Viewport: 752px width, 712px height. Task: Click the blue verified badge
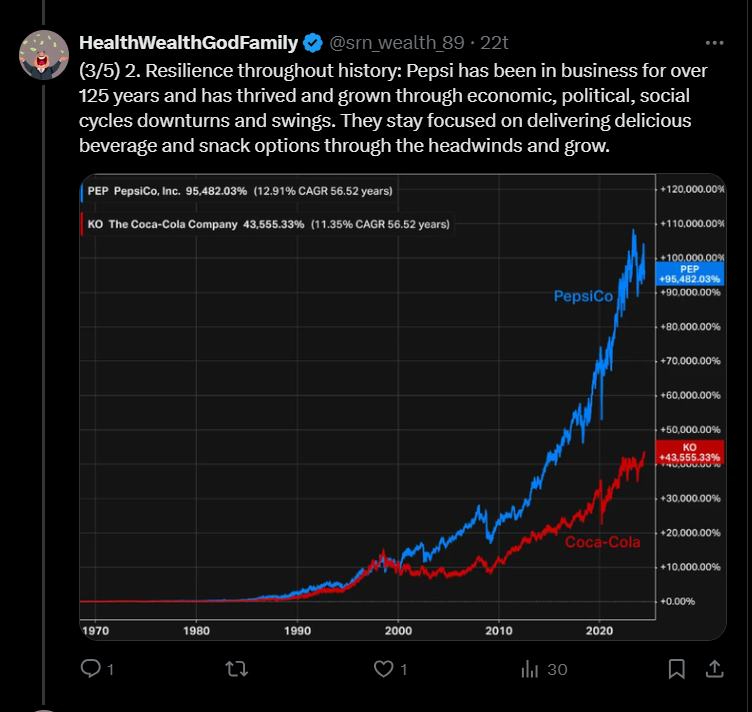[313, 43]
